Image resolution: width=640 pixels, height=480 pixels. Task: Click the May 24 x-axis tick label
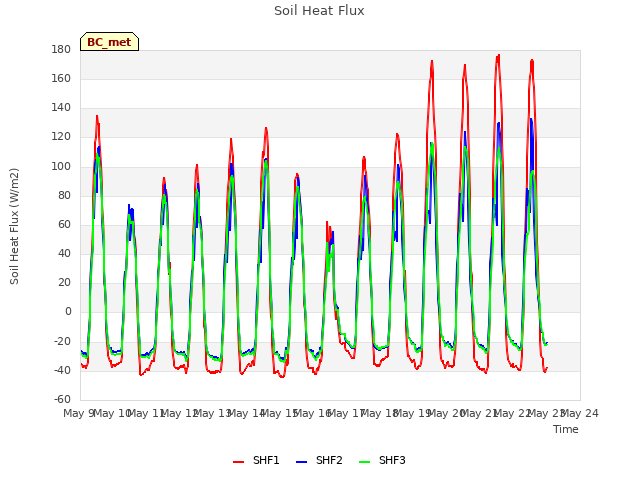point(580,413)
